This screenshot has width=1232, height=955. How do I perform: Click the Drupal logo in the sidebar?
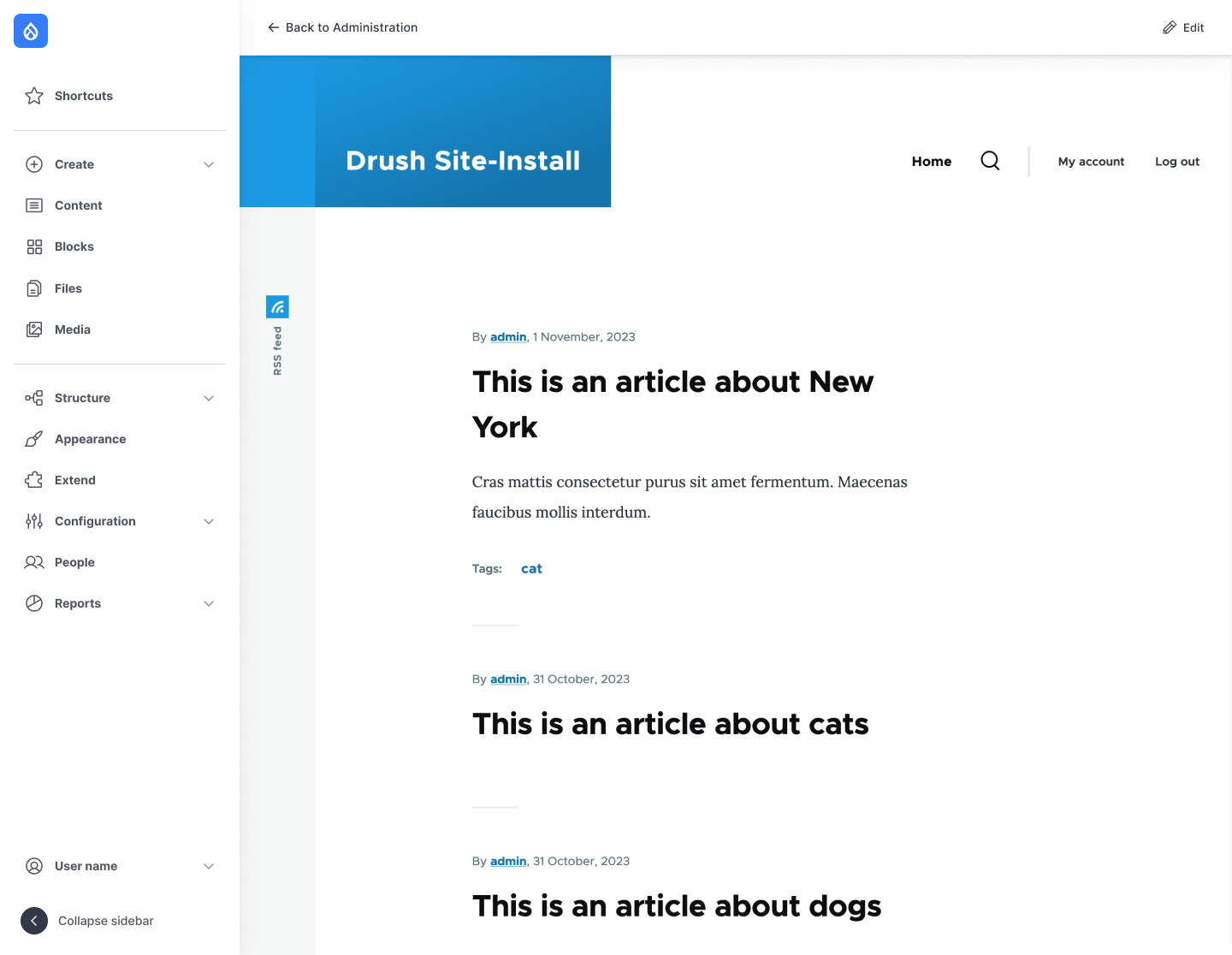tap(30, 31)
